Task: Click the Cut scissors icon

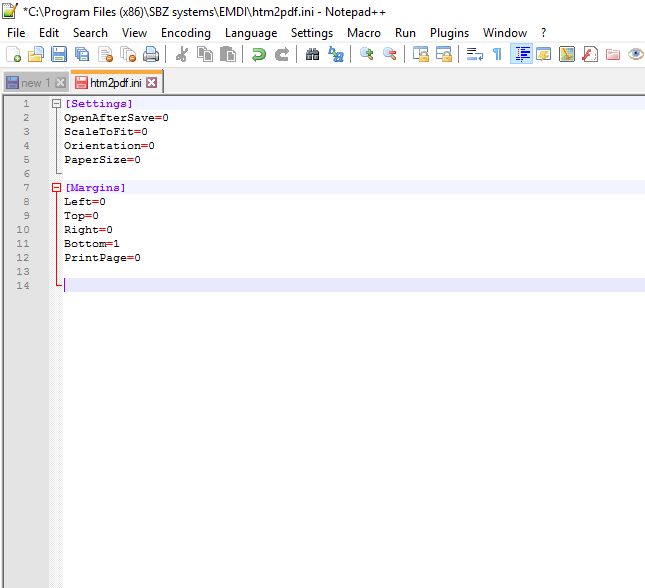Action: coord(181,54)
